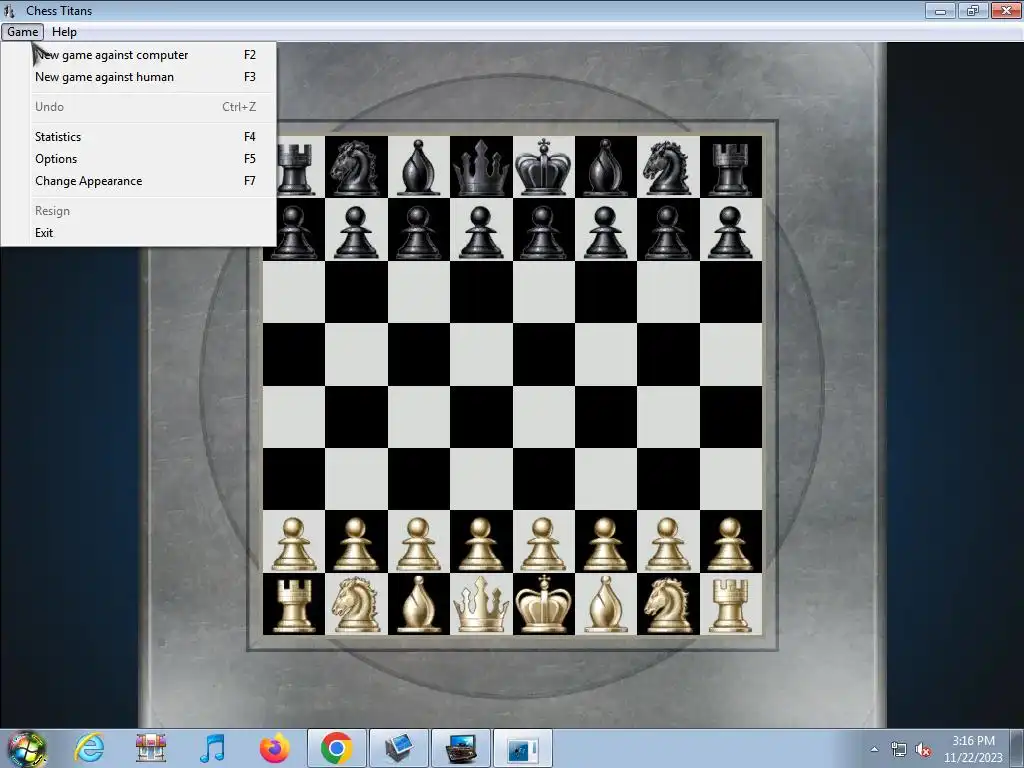Open Firefox from the taskbar
This screenshot has height=768, width=1024.
coord(274,748)
